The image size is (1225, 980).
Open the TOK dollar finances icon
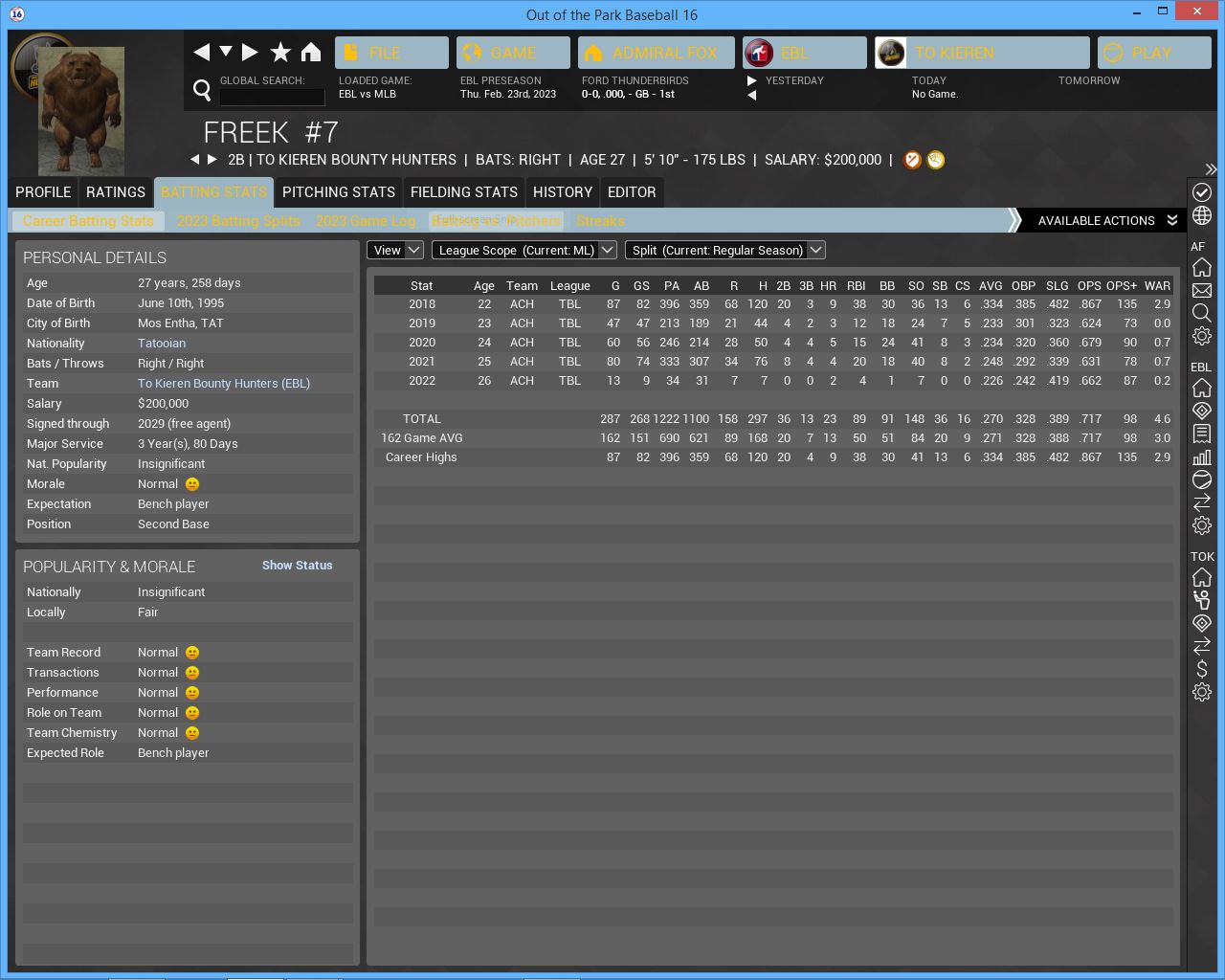pos(1202,669)
